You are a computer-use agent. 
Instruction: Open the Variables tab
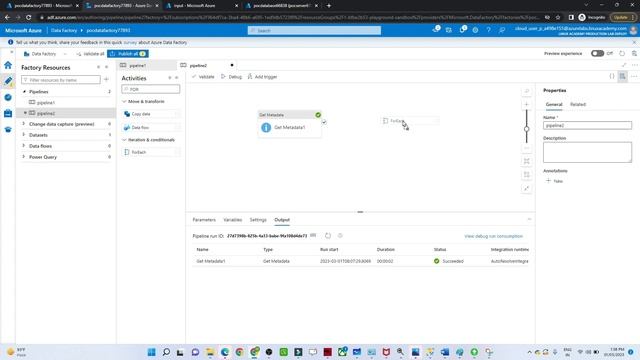[x=233, y=220]
